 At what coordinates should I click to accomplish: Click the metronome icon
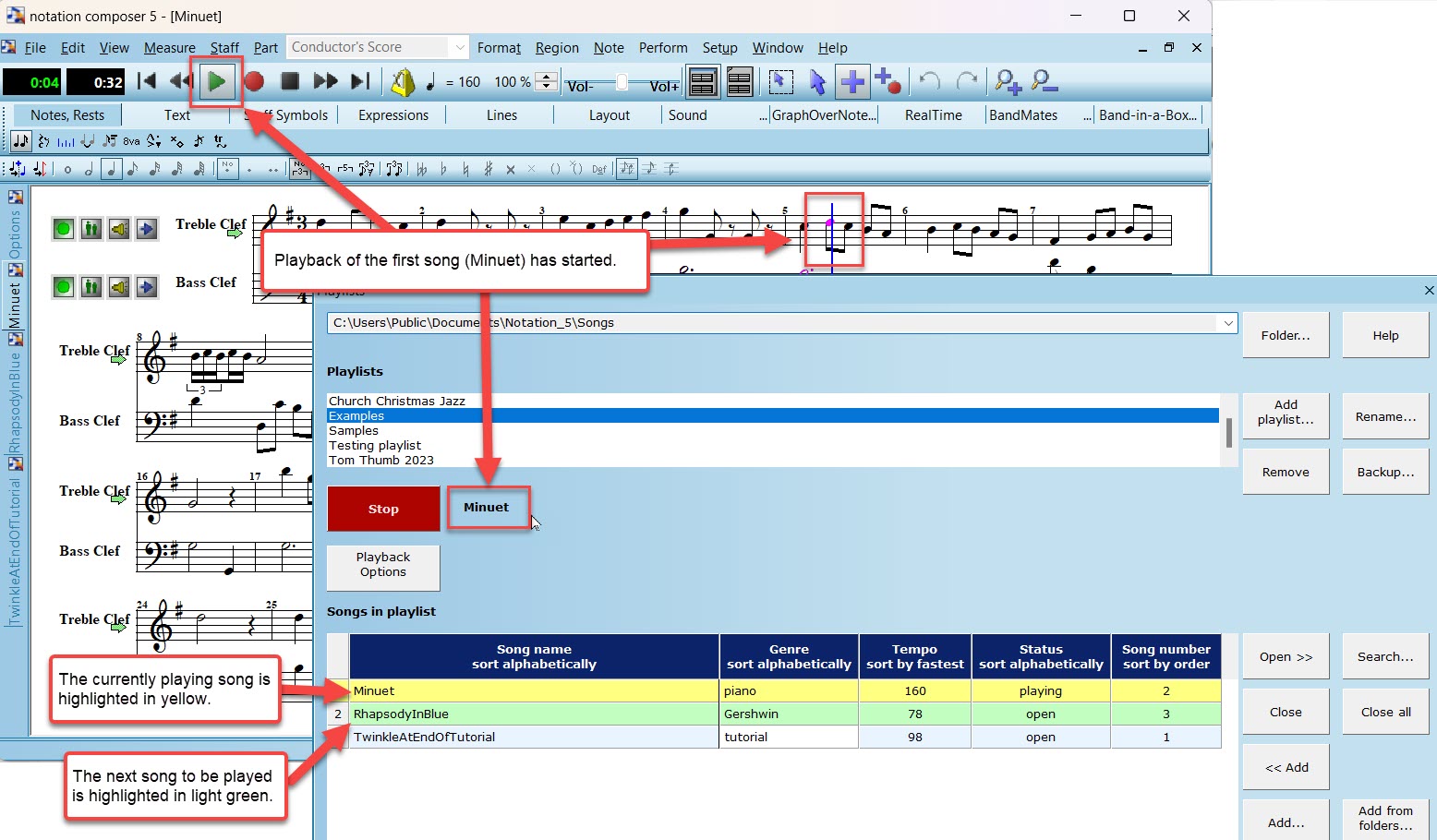point(403,82)
